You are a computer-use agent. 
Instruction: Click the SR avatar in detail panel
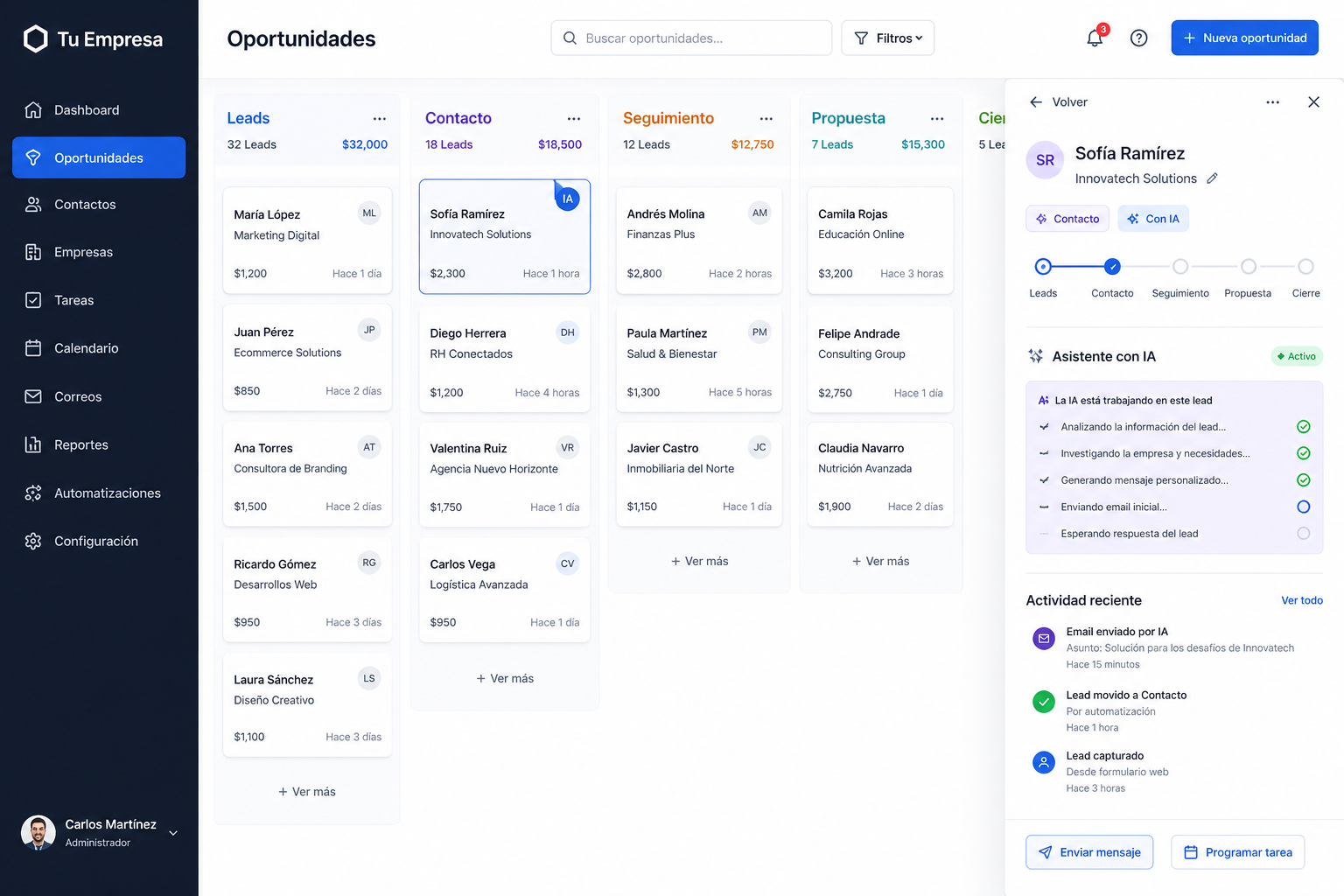point(1045,160)
